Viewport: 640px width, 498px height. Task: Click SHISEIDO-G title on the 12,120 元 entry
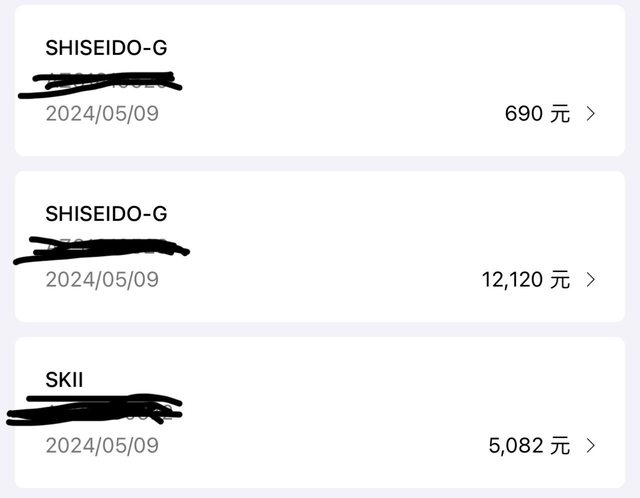click(106, 213)
